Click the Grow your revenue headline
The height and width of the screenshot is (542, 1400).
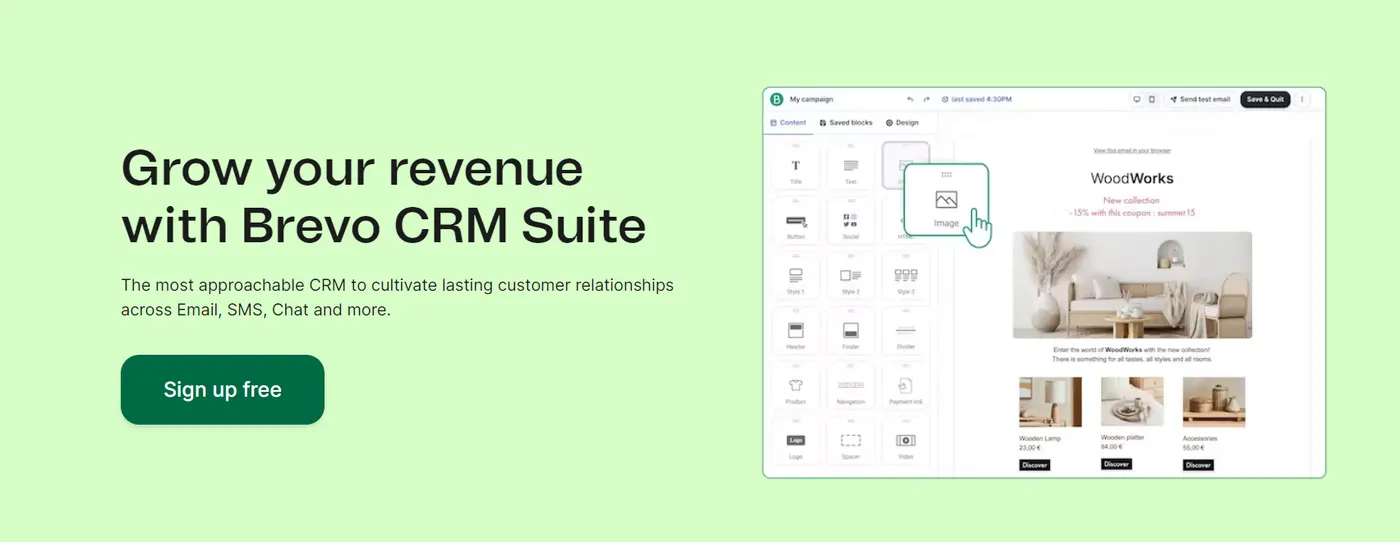tap(383, 196)
